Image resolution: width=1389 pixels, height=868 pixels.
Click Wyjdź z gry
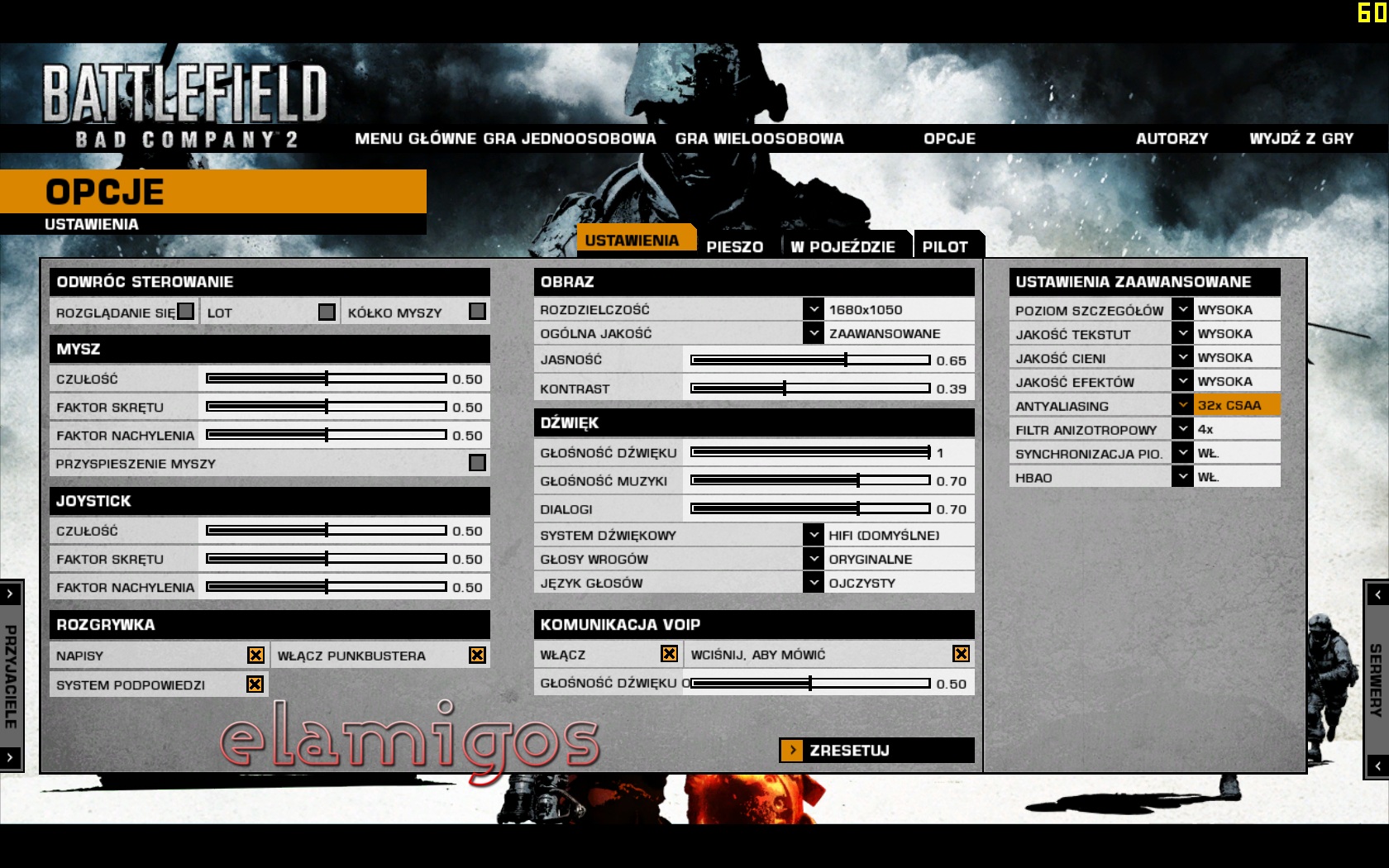click(x=1301, y=139)
